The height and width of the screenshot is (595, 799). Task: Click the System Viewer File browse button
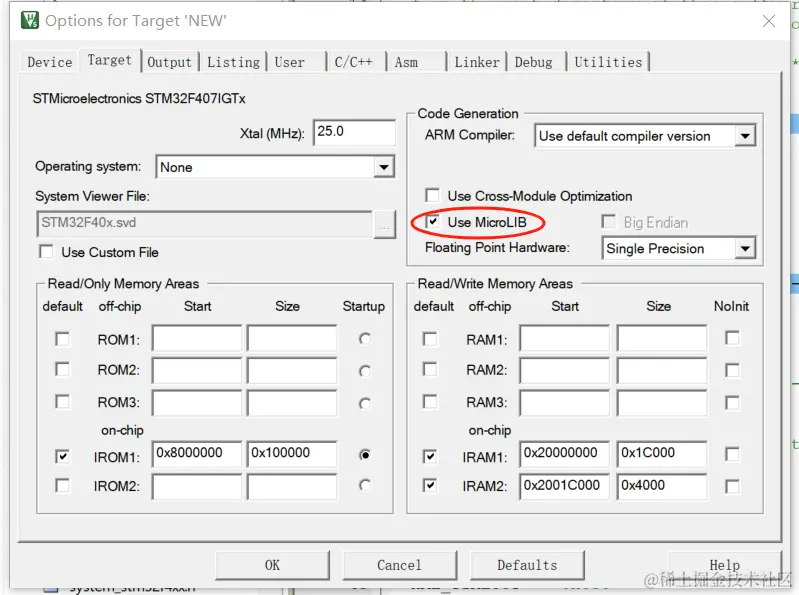tap(384, 224)
